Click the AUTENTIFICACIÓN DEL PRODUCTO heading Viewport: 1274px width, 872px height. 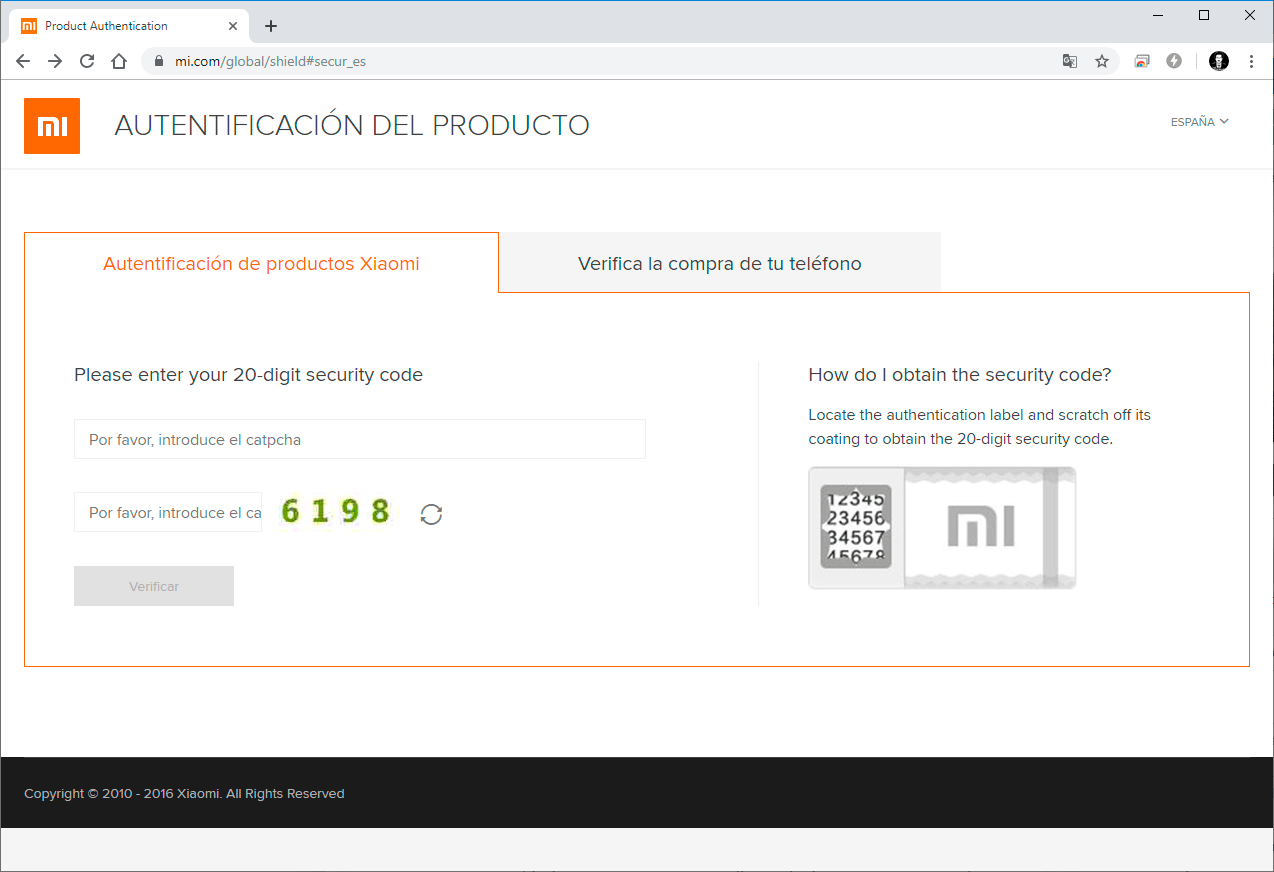coord(352,126)
